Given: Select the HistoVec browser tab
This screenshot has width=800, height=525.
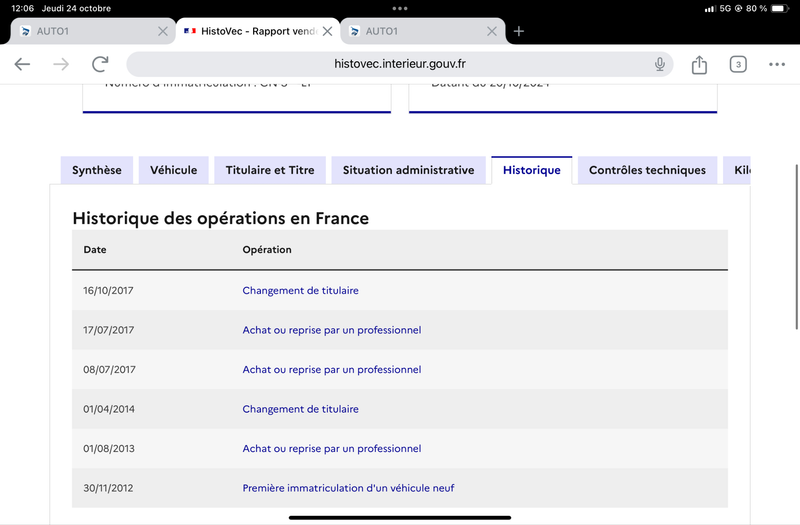Looking at the screenshot, I should [x=258, y=31].
